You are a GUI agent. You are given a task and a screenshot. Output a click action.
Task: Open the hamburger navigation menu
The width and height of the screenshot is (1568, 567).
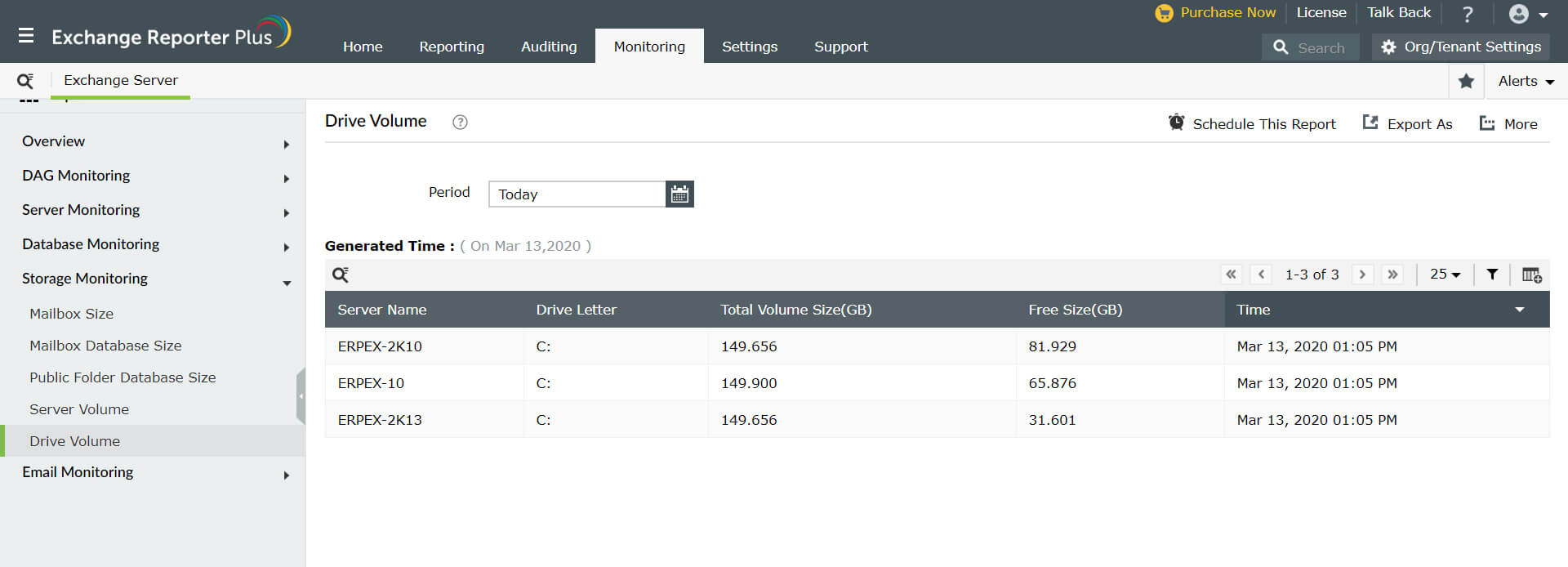pos(26,35)
